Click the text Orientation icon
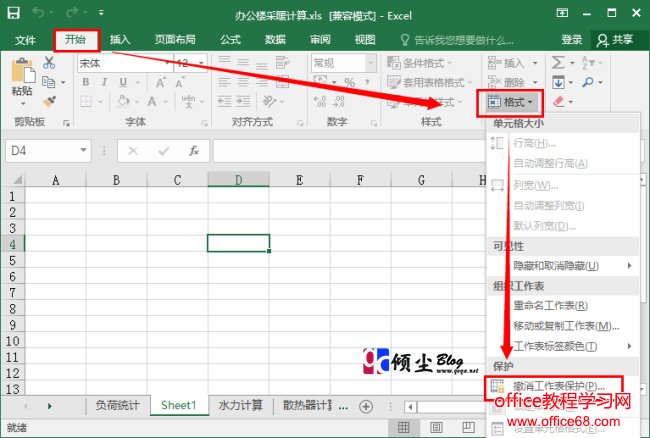650x438 pixels. (269, 101)
